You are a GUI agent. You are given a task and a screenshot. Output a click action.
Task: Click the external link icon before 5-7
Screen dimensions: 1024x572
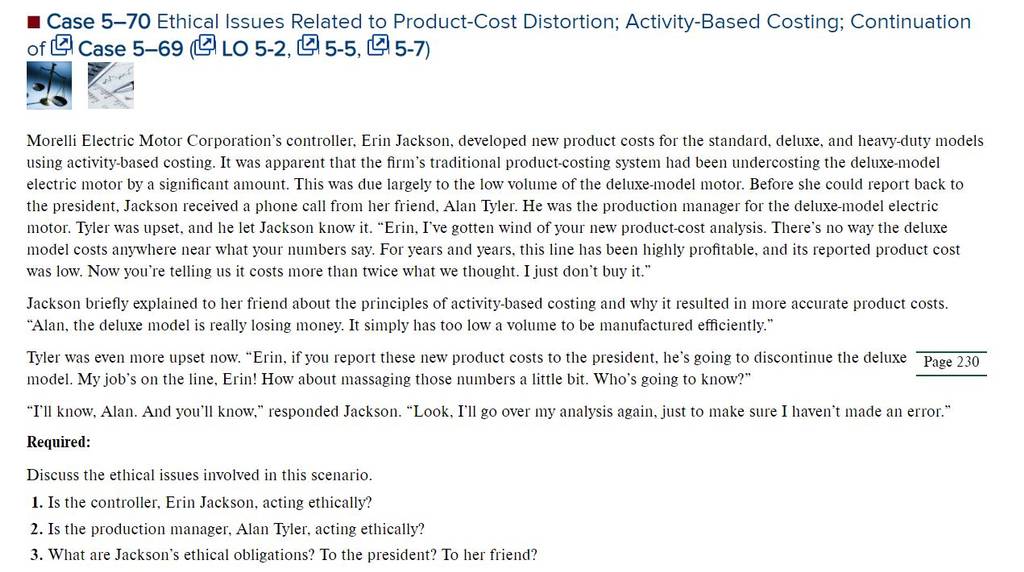click(x=378, y=46)
